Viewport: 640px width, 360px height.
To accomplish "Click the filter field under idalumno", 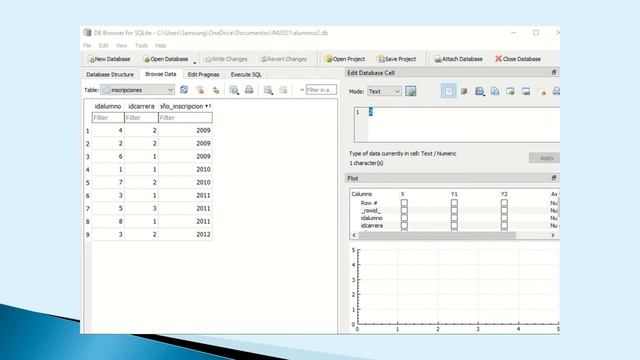I will click(x=108, y=118).
